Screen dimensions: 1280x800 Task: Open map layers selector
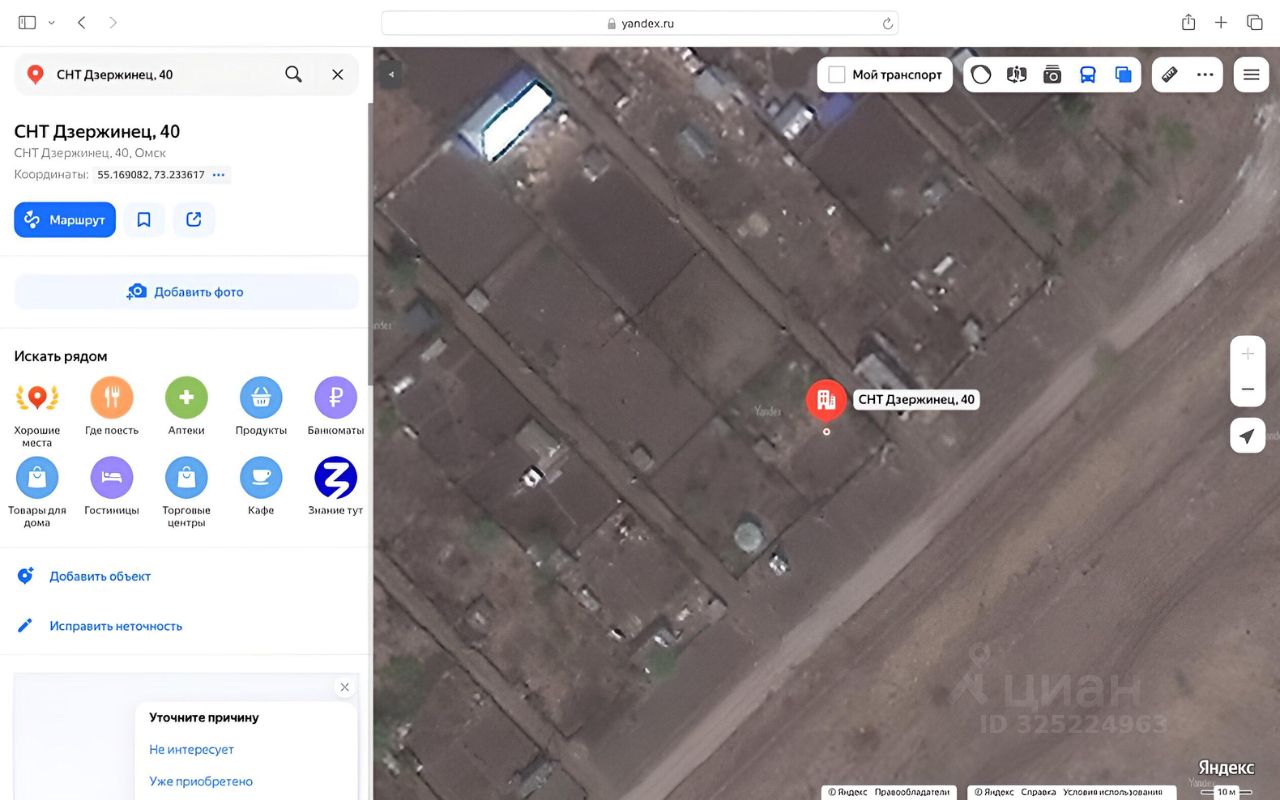pos(1123,75)
